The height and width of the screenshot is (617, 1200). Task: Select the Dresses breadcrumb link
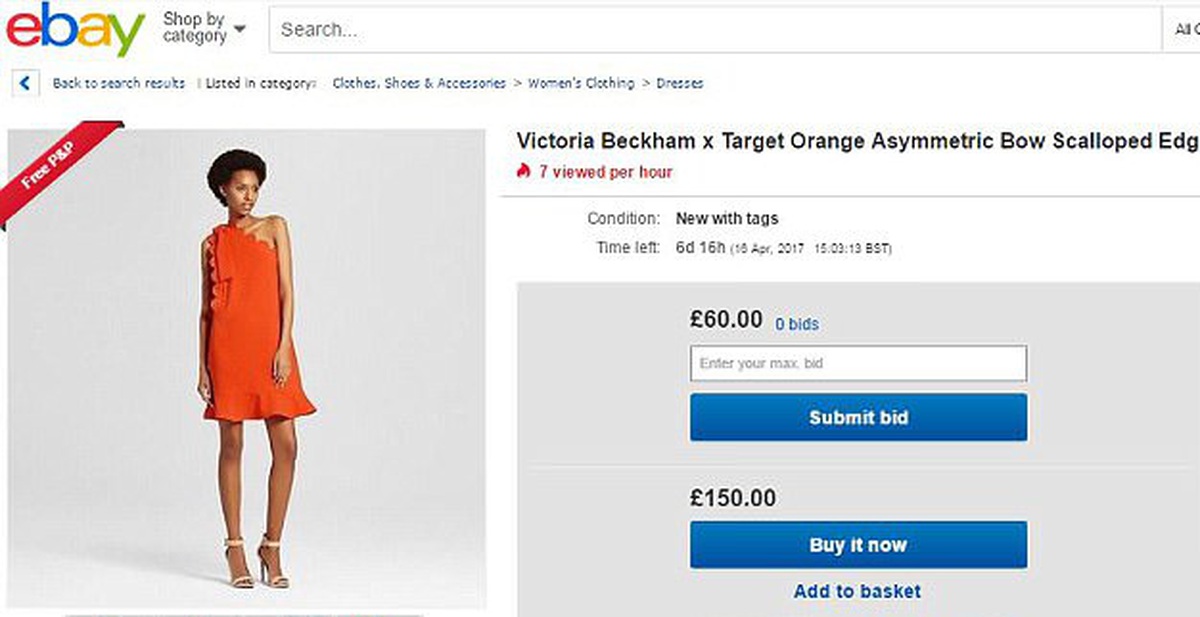tap(680, 83)
